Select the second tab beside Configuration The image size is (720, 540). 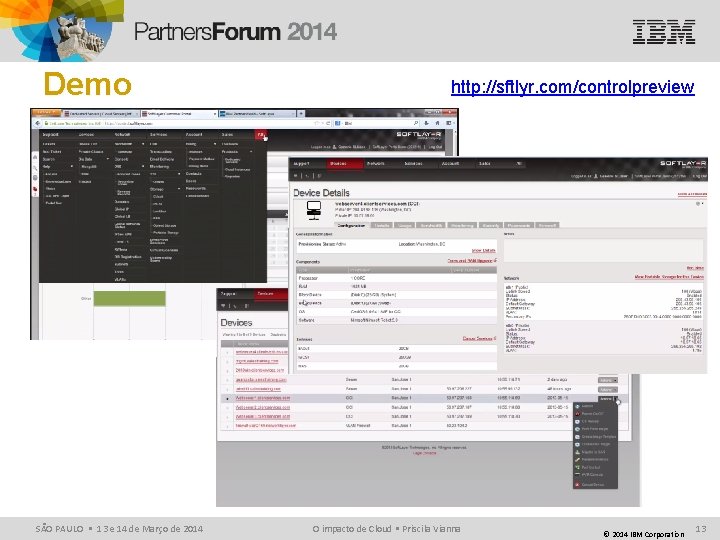[382, 225]
